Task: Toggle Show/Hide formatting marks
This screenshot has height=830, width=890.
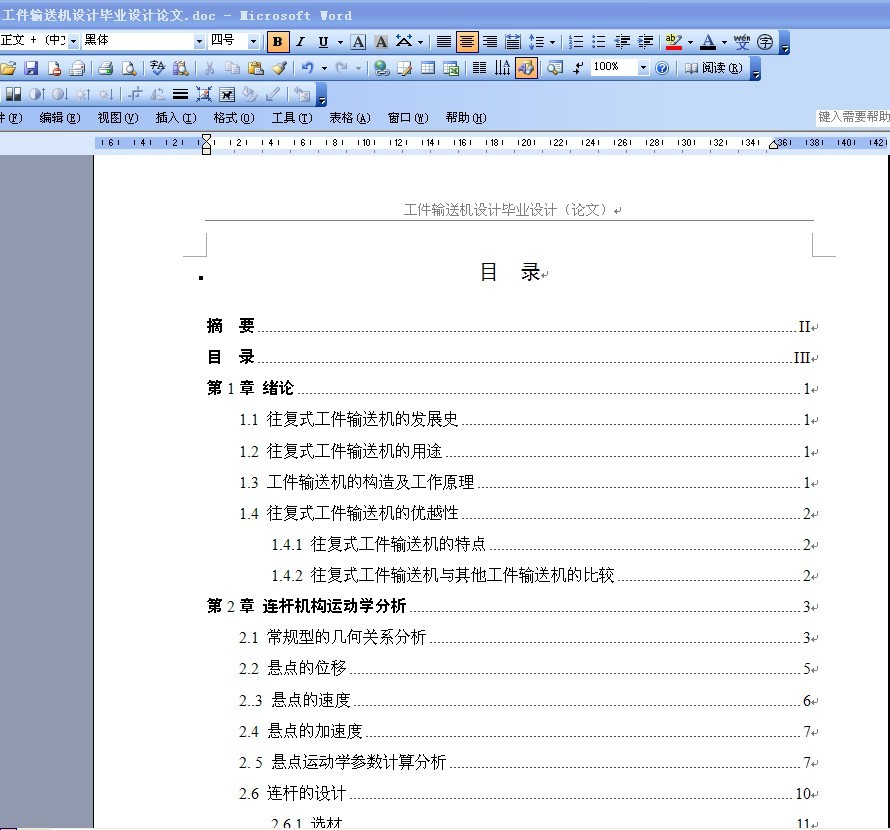Action: point(578,68)
